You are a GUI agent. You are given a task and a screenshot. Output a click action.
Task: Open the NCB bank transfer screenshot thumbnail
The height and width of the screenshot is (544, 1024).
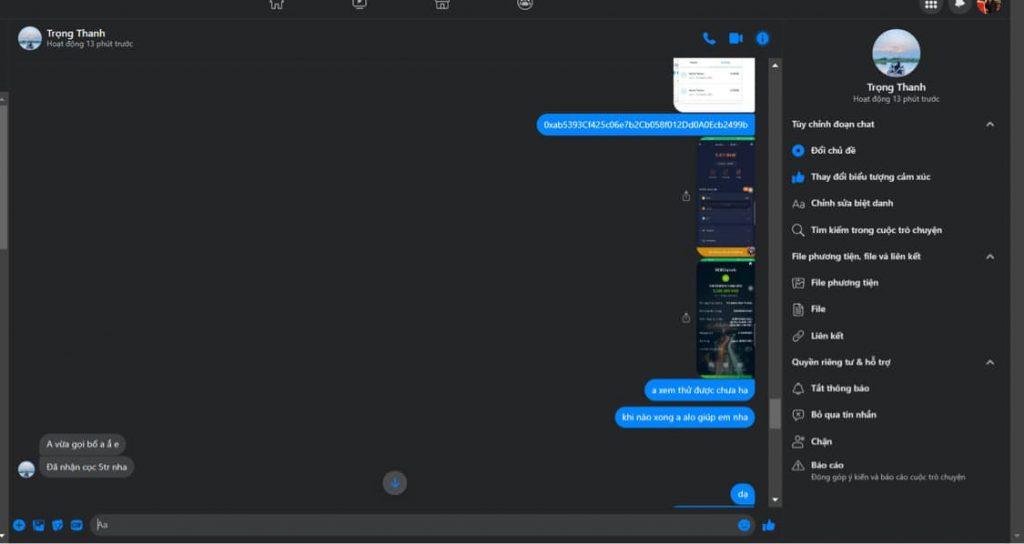[x=725, y=318]
